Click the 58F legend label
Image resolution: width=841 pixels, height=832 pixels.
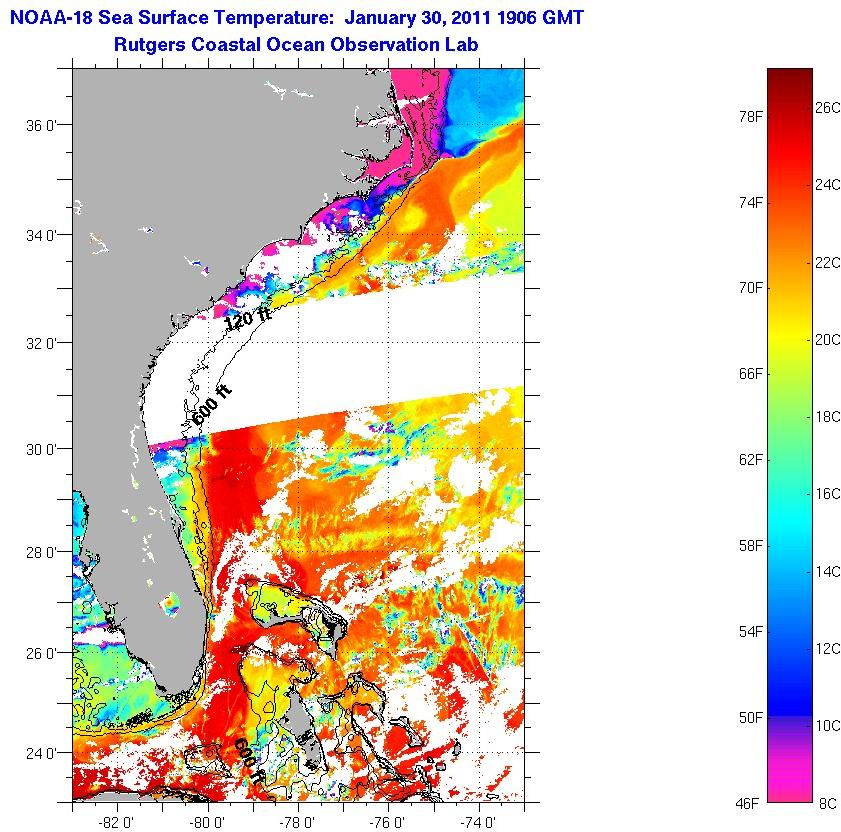[x=751, y=546]
